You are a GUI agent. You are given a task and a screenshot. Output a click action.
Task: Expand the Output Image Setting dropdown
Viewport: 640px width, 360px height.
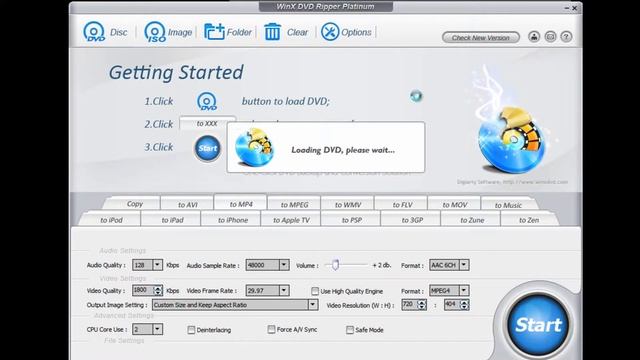313,304
